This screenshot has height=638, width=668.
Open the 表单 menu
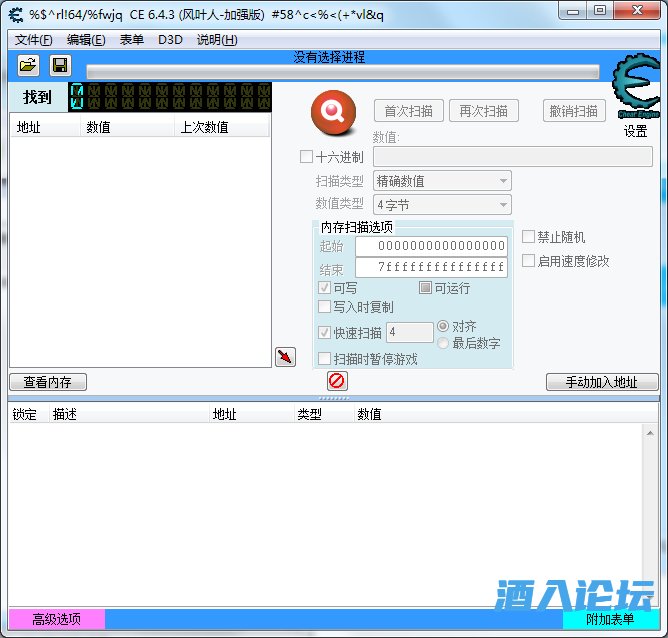(131, 40)
